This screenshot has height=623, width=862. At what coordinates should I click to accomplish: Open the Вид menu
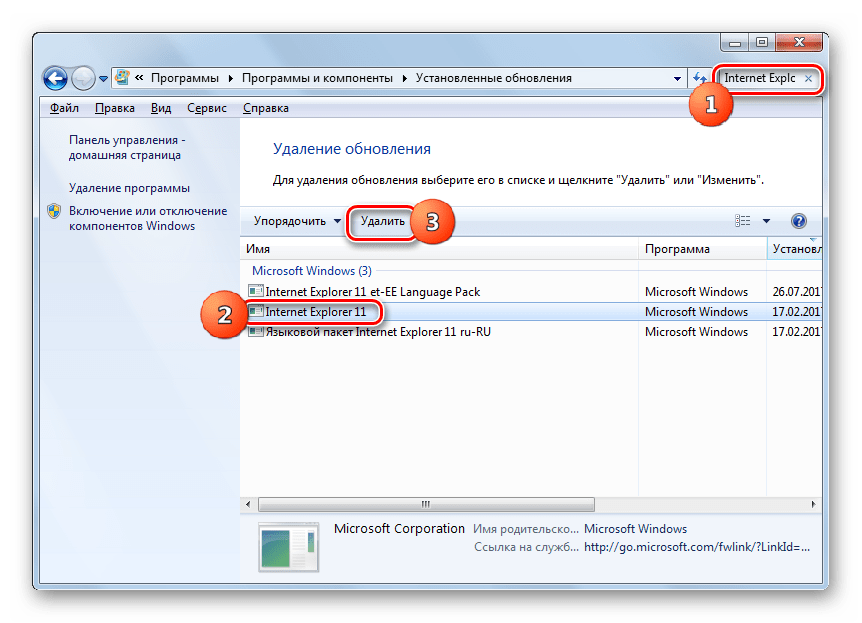pos(161,108)
